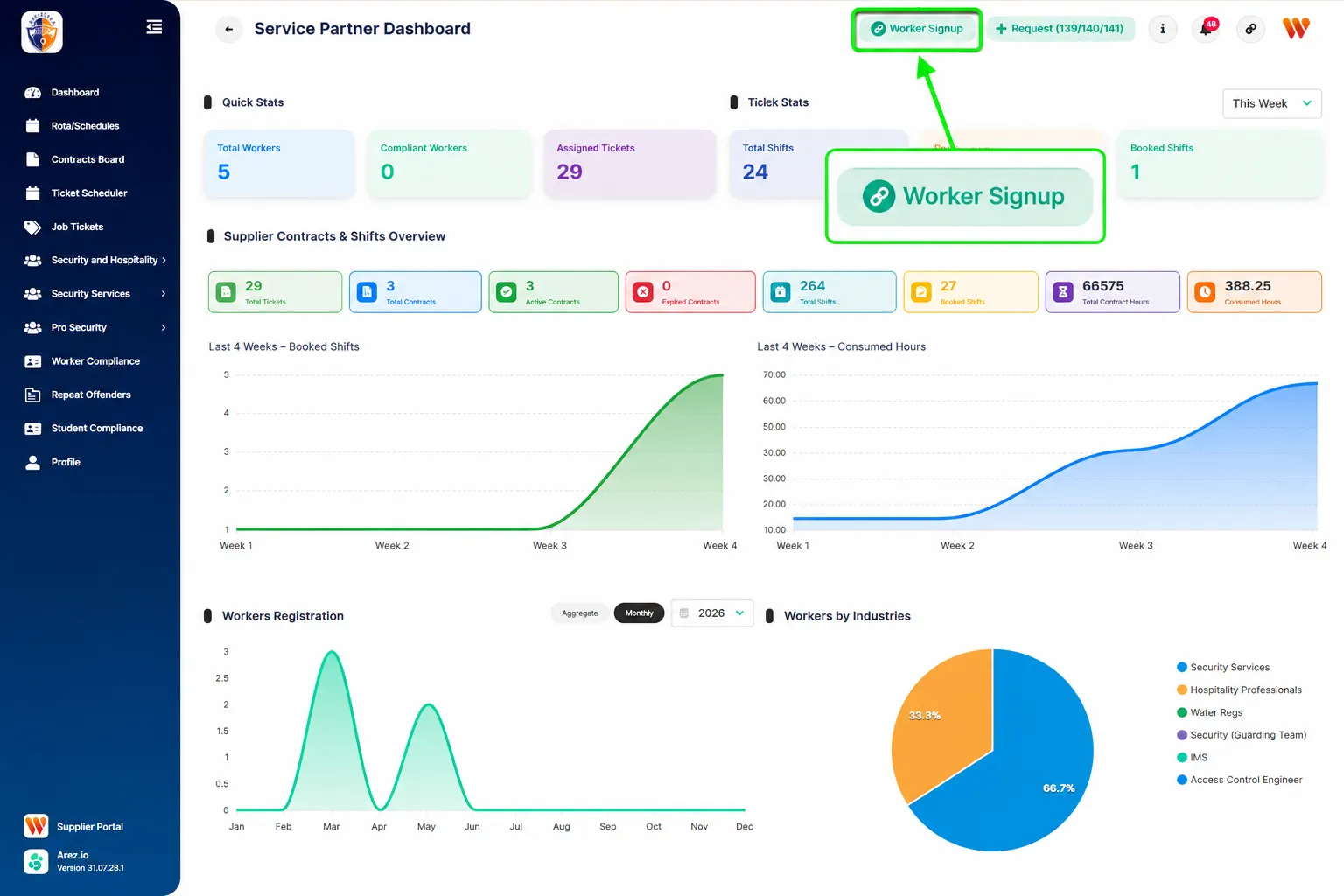This screenshot has height=896, width=1344.
Task: Click the Consumed Hours clock icon
Action: point(1205,292)
